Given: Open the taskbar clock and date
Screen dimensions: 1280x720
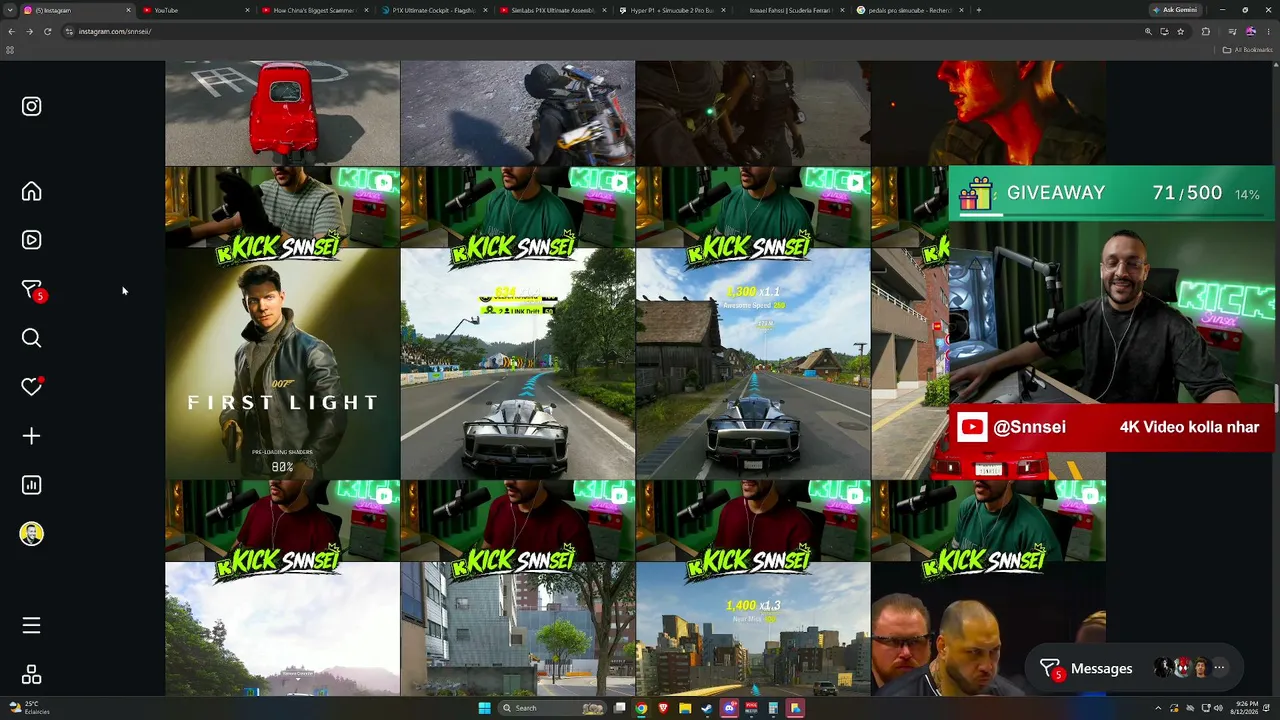Looking at the screenshot, I should click(x=1246, y=708).
